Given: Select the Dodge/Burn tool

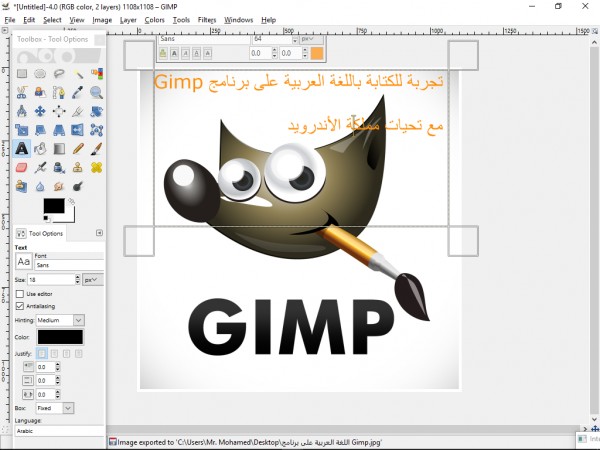Looking at the screenshot, I should pyautogui.click(x=78, y=186).
